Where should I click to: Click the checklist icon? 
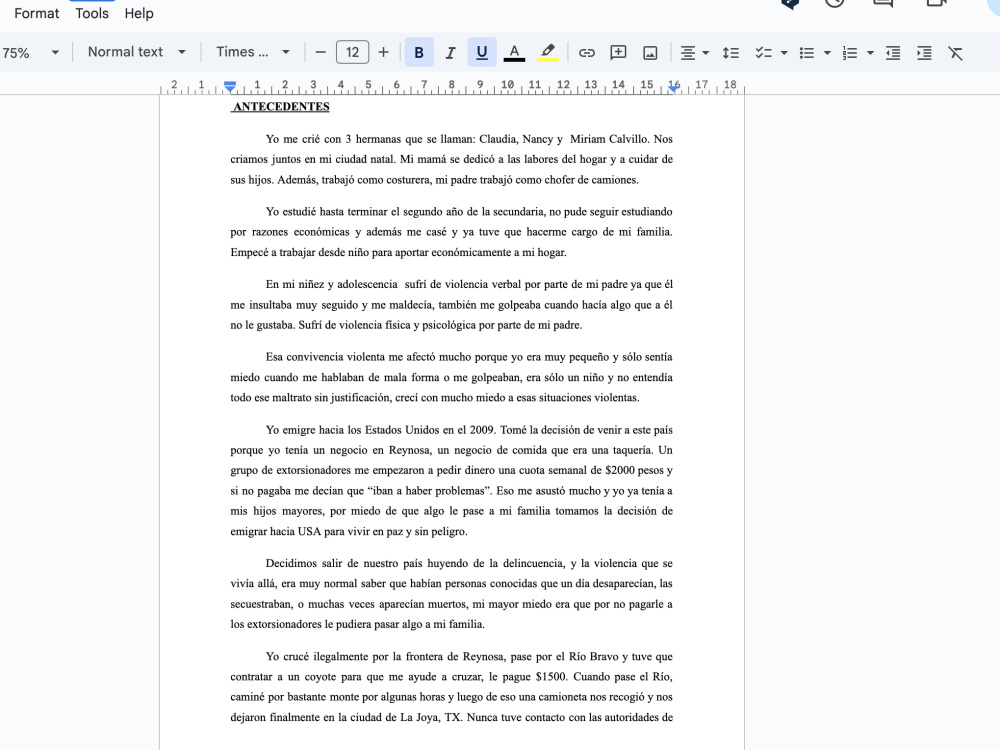pos(763,52)
